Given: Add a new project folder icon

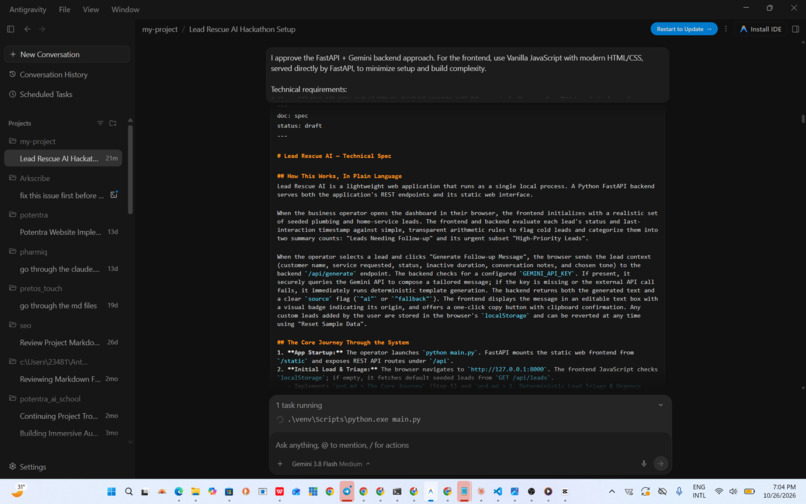Looking at the screenshot, I should 113,123.
